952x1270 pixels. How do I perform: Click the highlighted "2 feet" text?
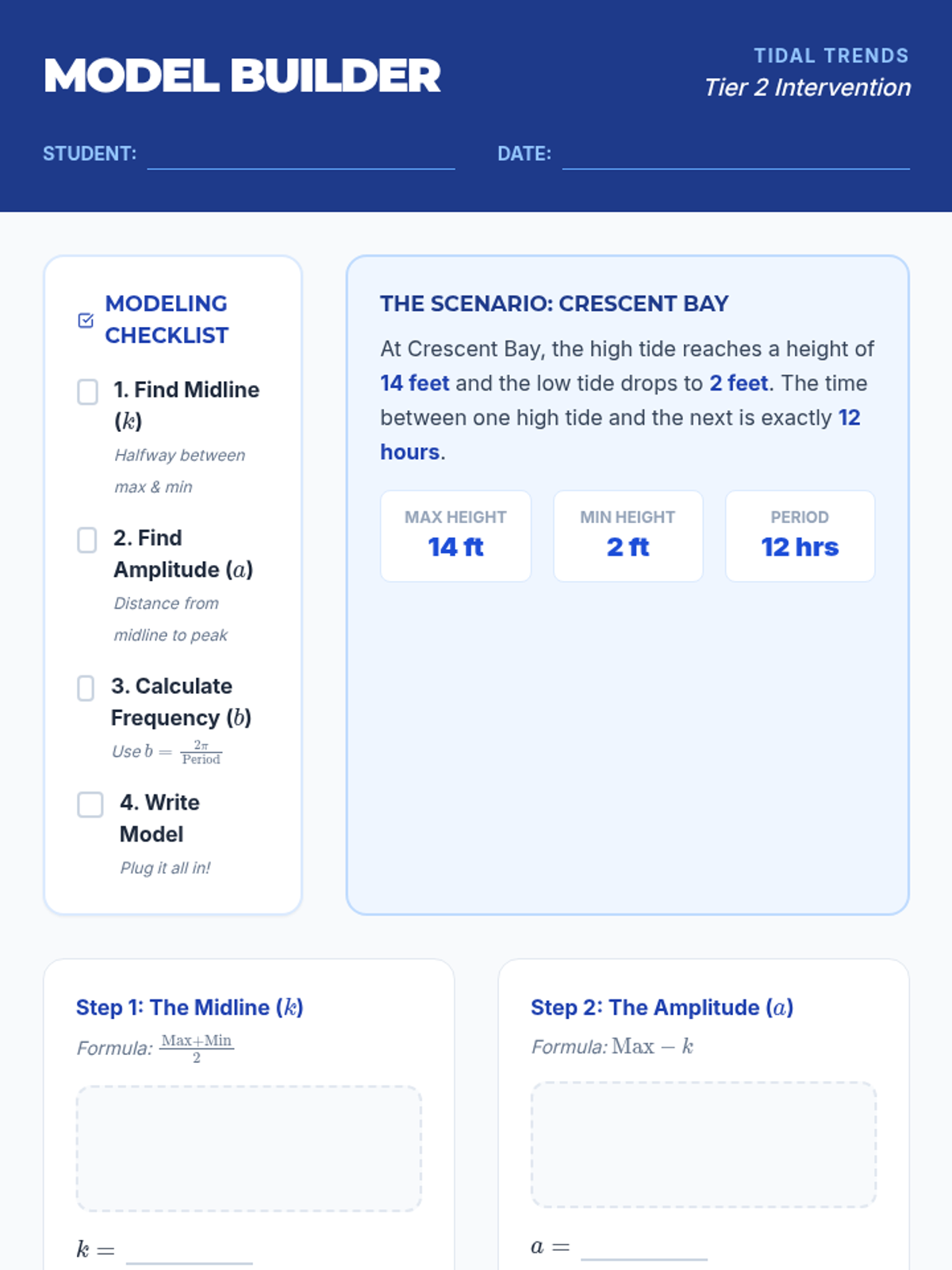coord(739,383)
